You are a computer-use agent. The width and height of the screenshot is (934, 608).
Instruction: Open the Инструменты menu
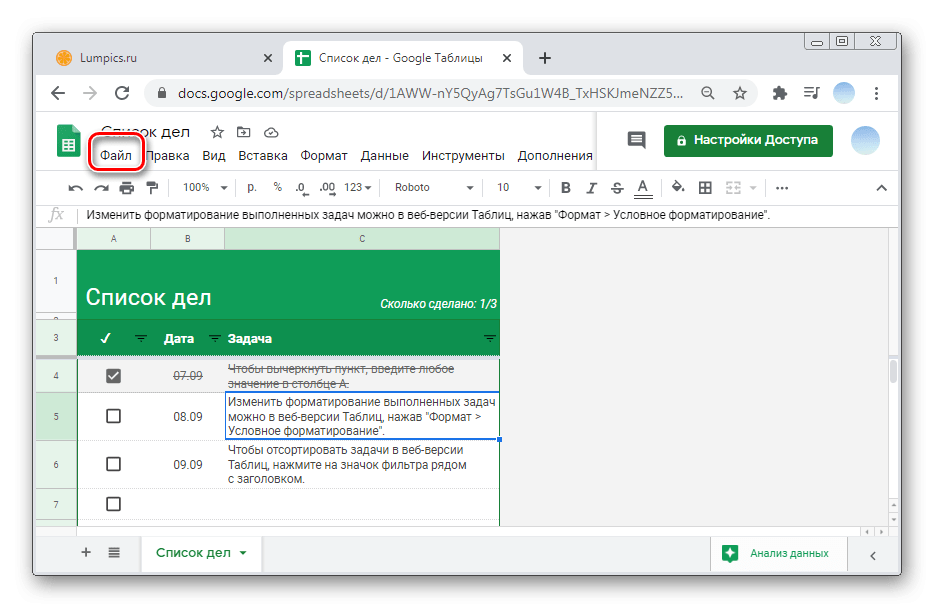[463, 155]
